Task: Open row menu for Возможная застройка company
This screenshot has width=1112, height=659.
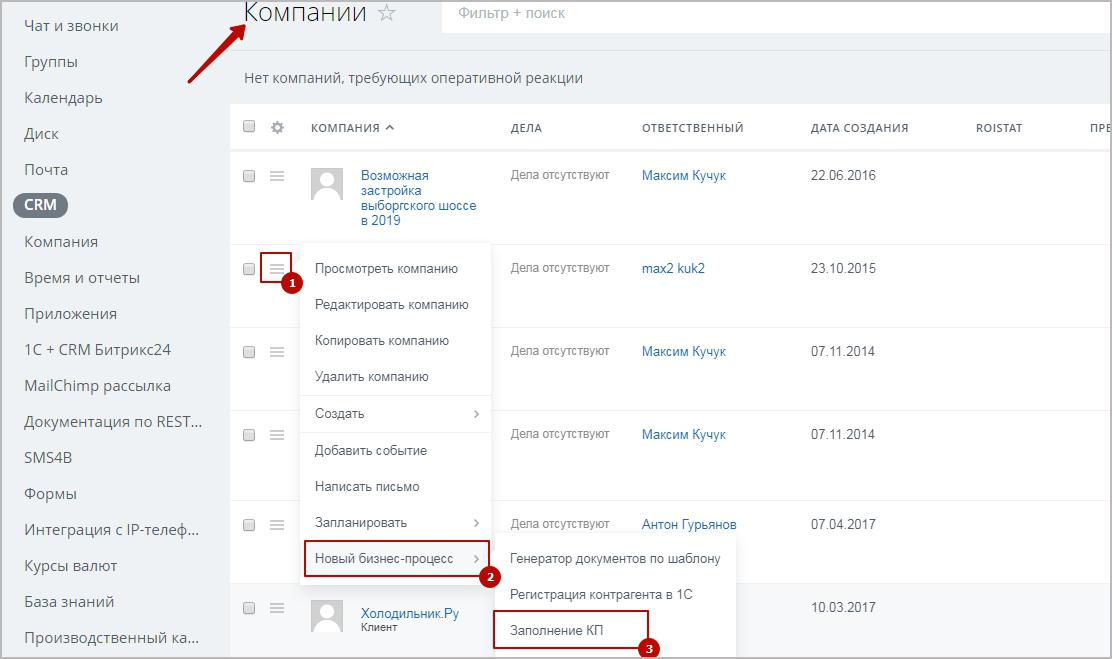Action: point(277,176)
